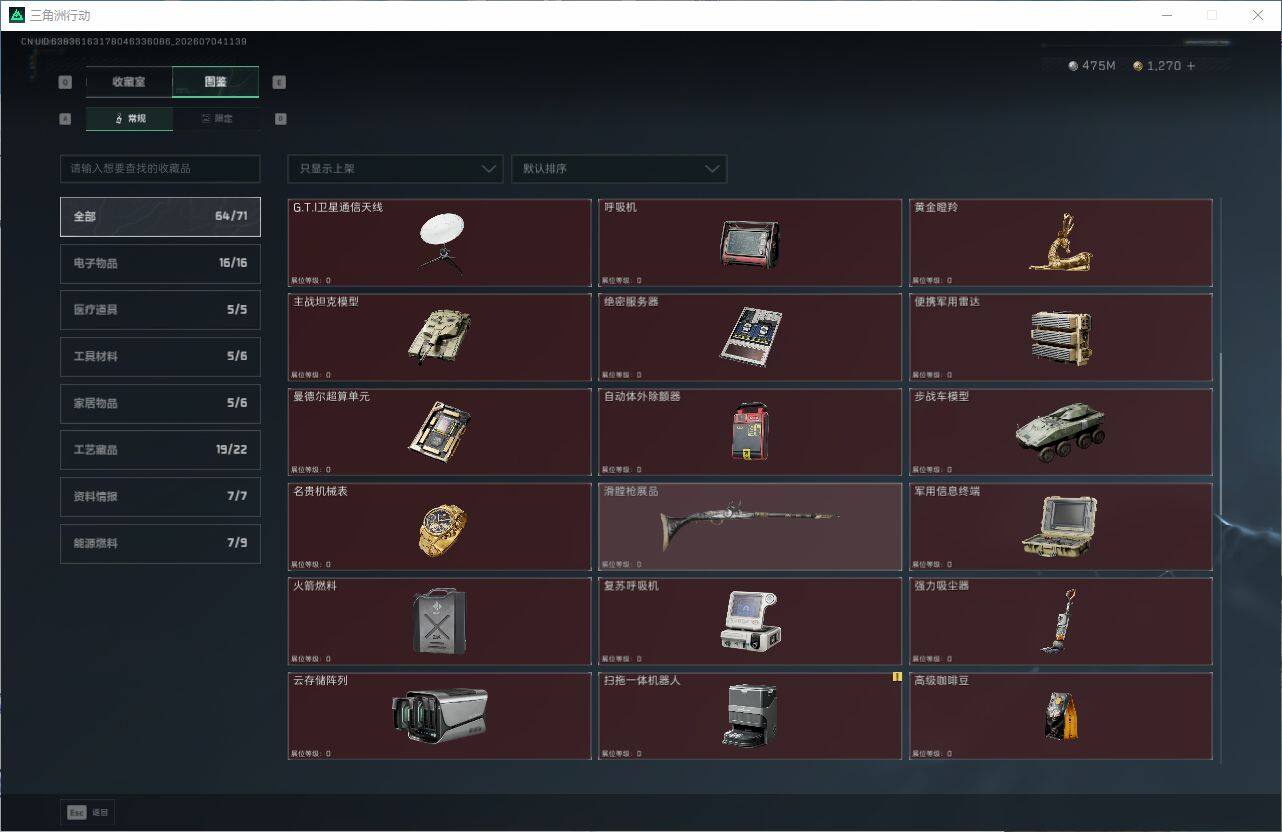The image size is (1282, 832).
Task: Filter by 电子物品 16/16 category
Action: (160, 263)
